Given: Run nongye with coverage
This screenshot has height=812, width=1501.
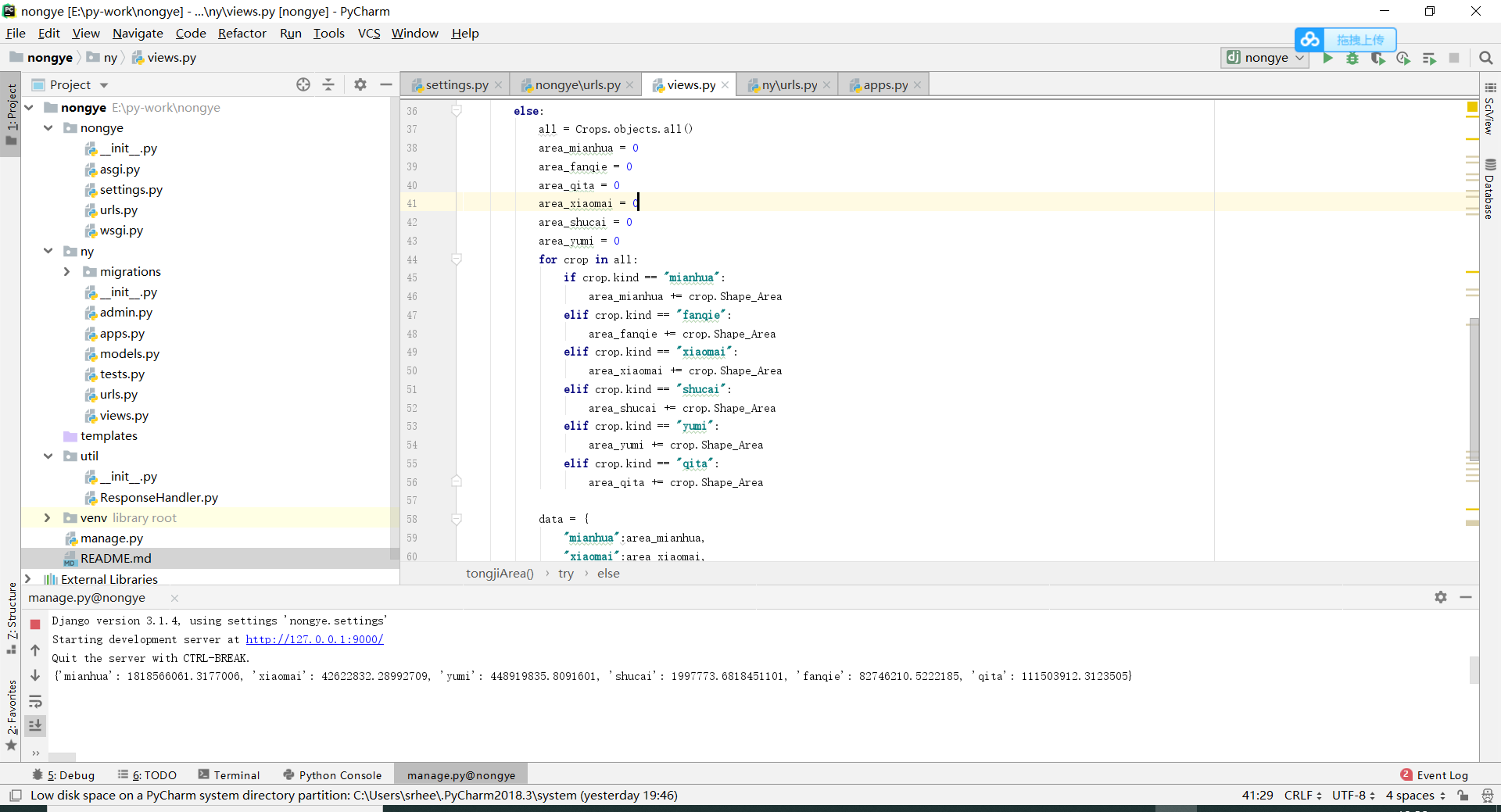Looking at the screenshot, I should 1377,58.
